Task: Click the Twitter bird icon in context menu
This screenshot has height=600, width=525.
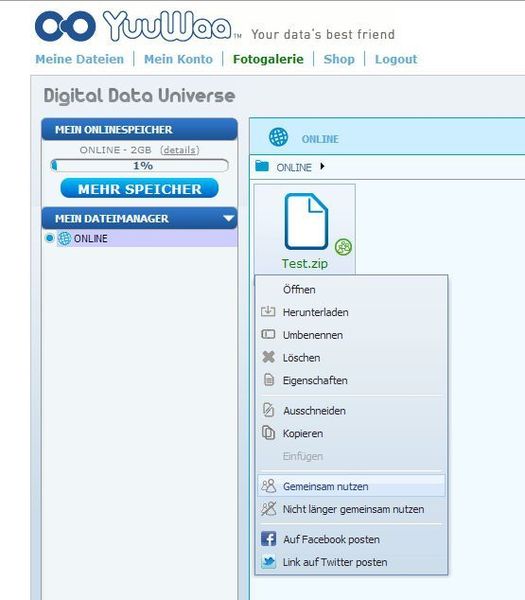Action: 268,561
